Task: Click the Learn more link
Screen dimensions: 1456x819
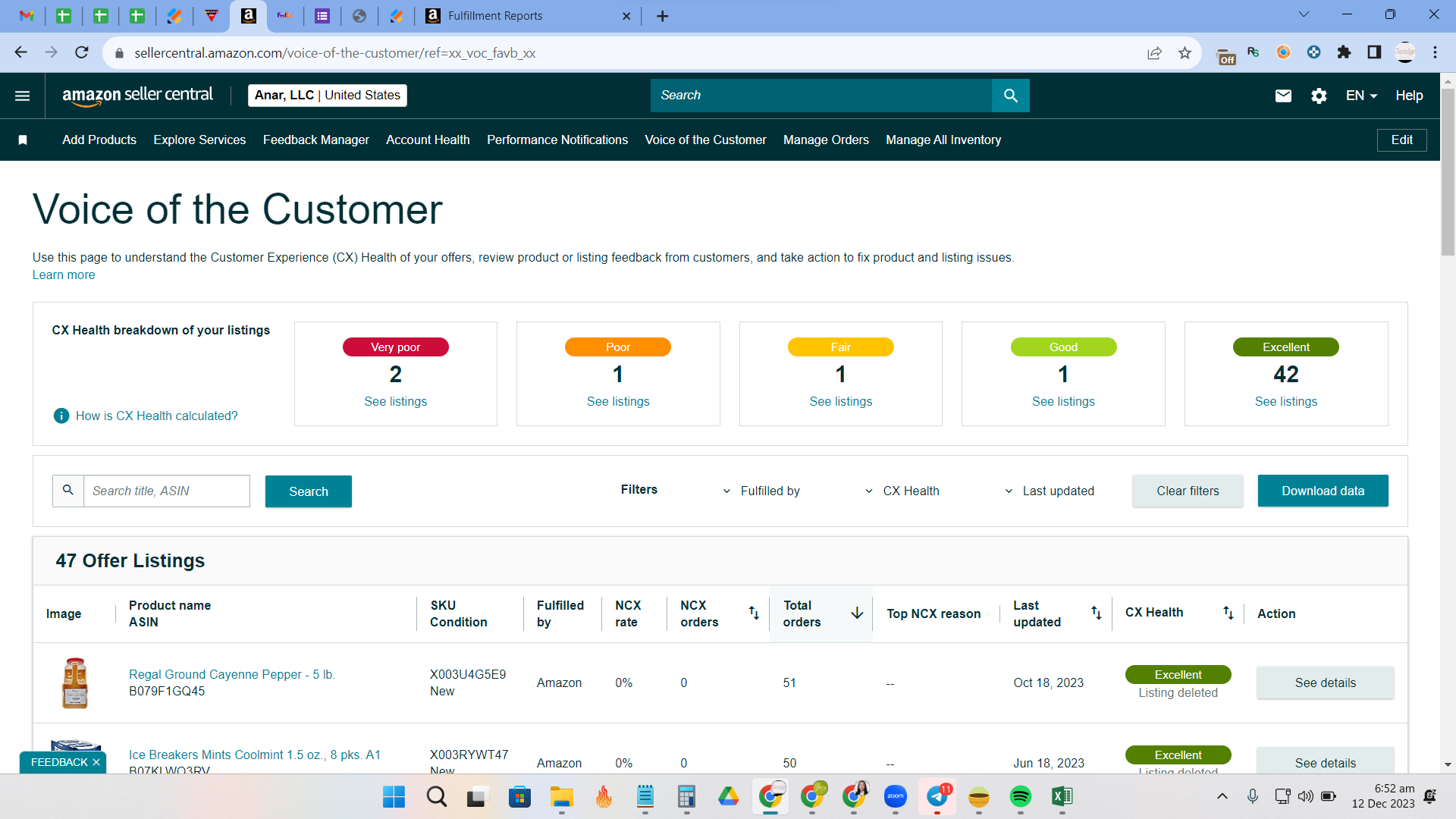Action: point(64,275)
